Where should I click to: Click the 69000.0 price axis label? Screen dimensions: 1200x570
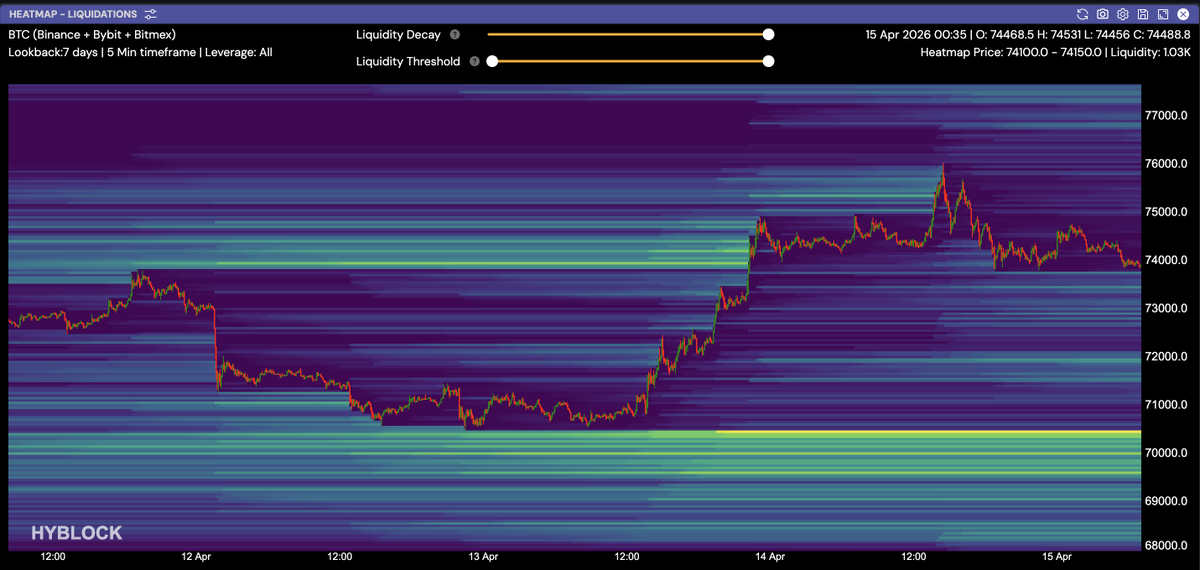(x=1165, y=500)
